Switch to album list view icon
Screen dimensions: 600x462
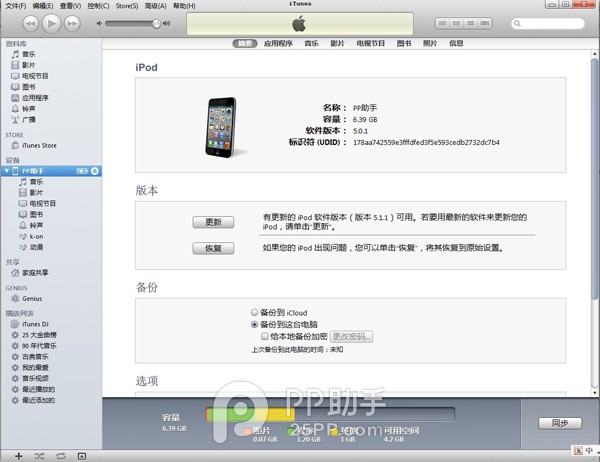pos(457,23)
